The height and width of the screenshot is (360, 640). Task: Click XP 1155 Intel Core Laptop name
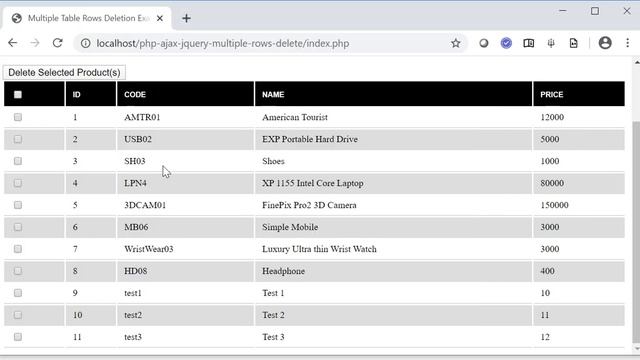tap(313, 183)
